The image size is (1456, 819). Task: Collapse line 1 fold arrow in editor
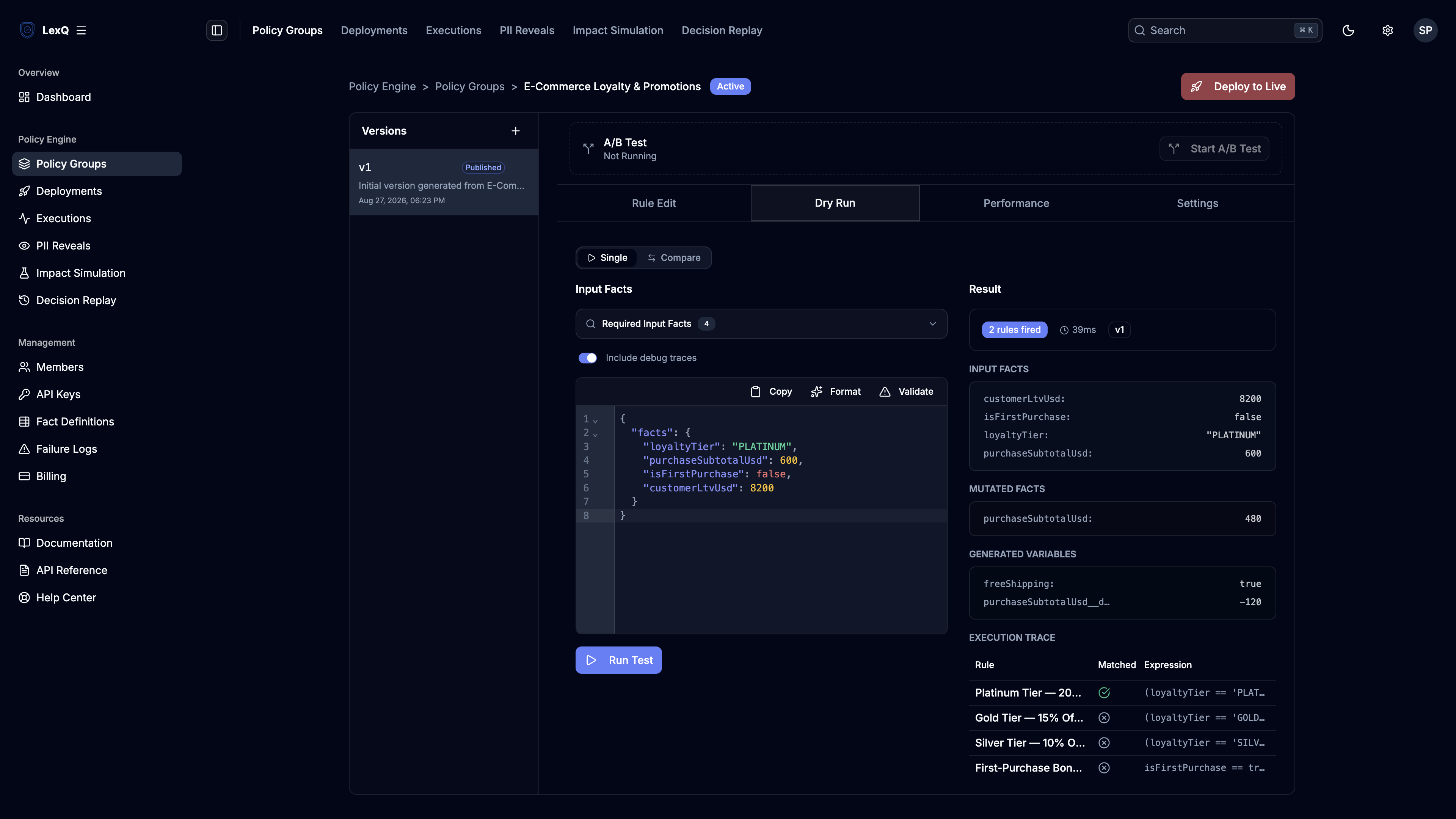click(595, 420)
